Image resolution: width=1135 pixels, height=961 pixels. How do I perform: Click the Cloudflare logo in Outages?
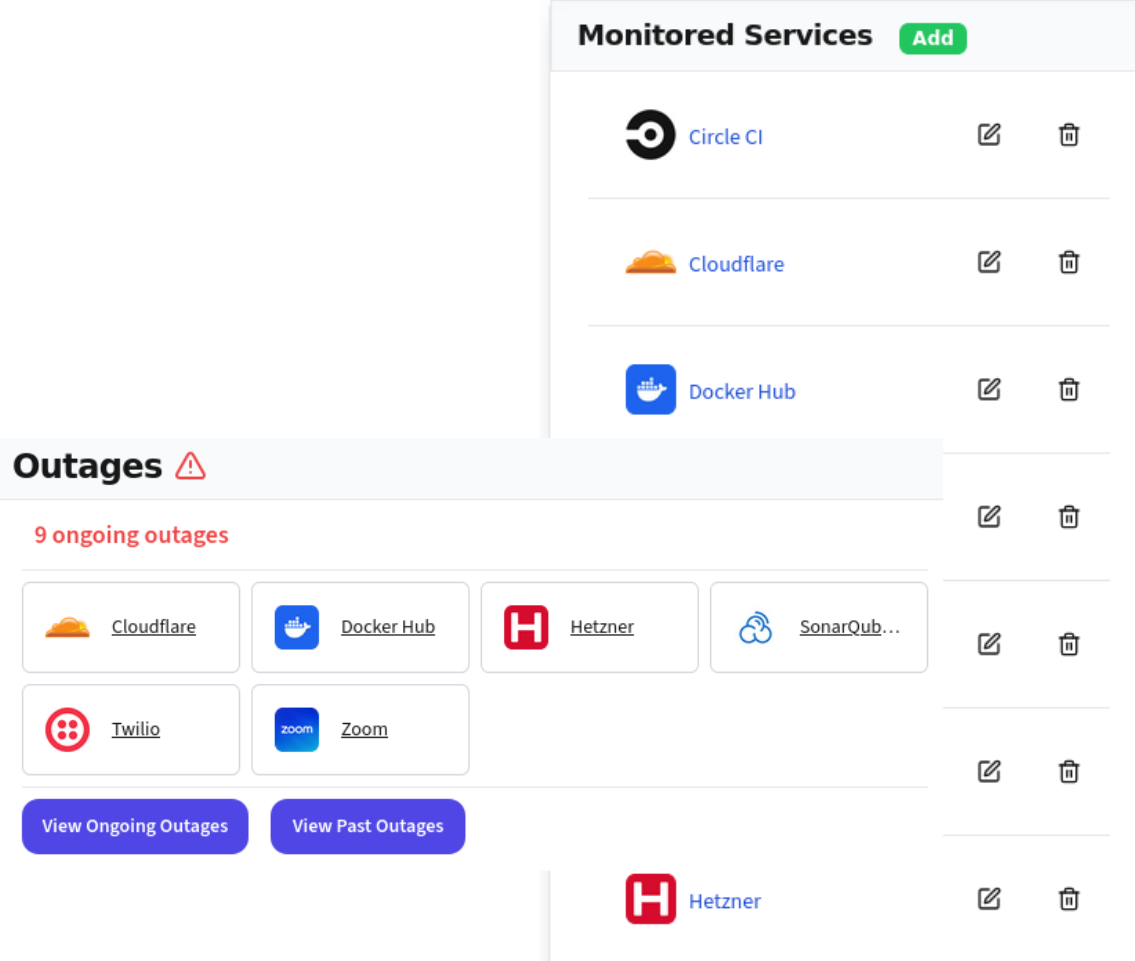pos(67,627)
